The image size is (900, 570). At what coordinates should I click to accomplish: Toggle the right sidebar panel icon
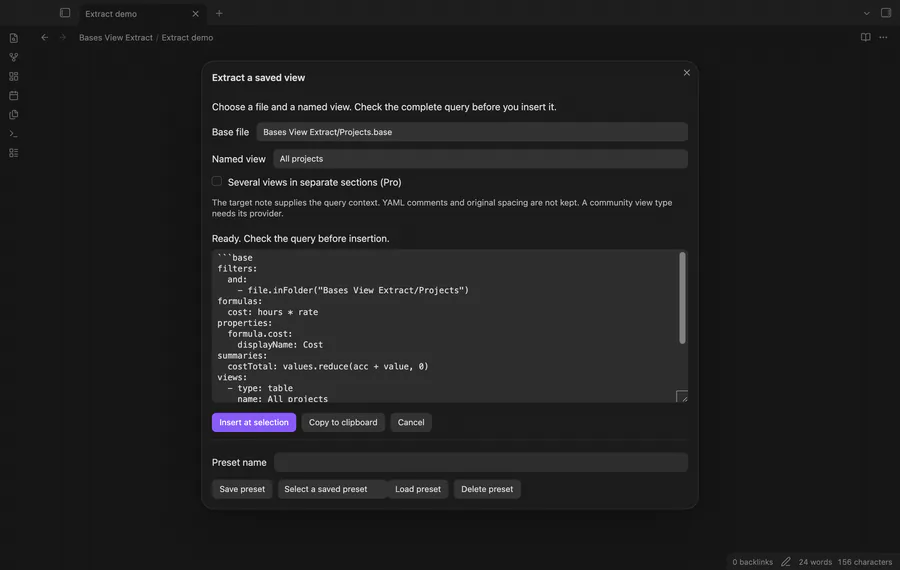click(x=886, y=13)
